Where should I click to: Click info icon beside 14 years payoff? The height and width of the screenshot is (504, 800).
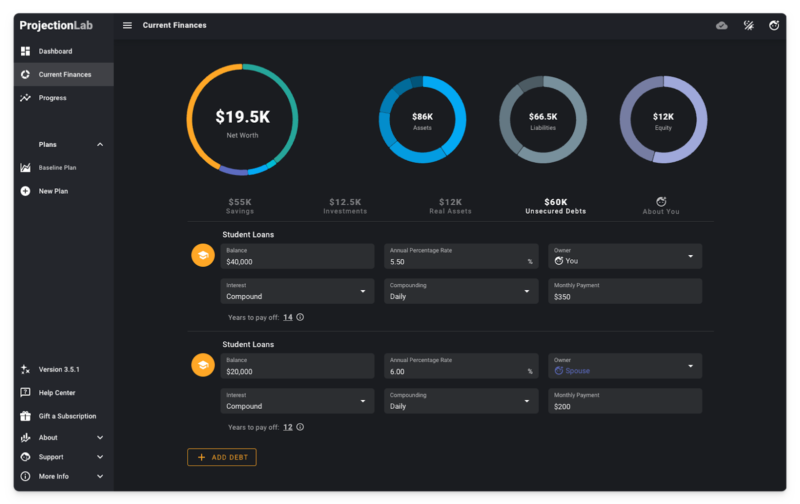click(x=300, y=317)
